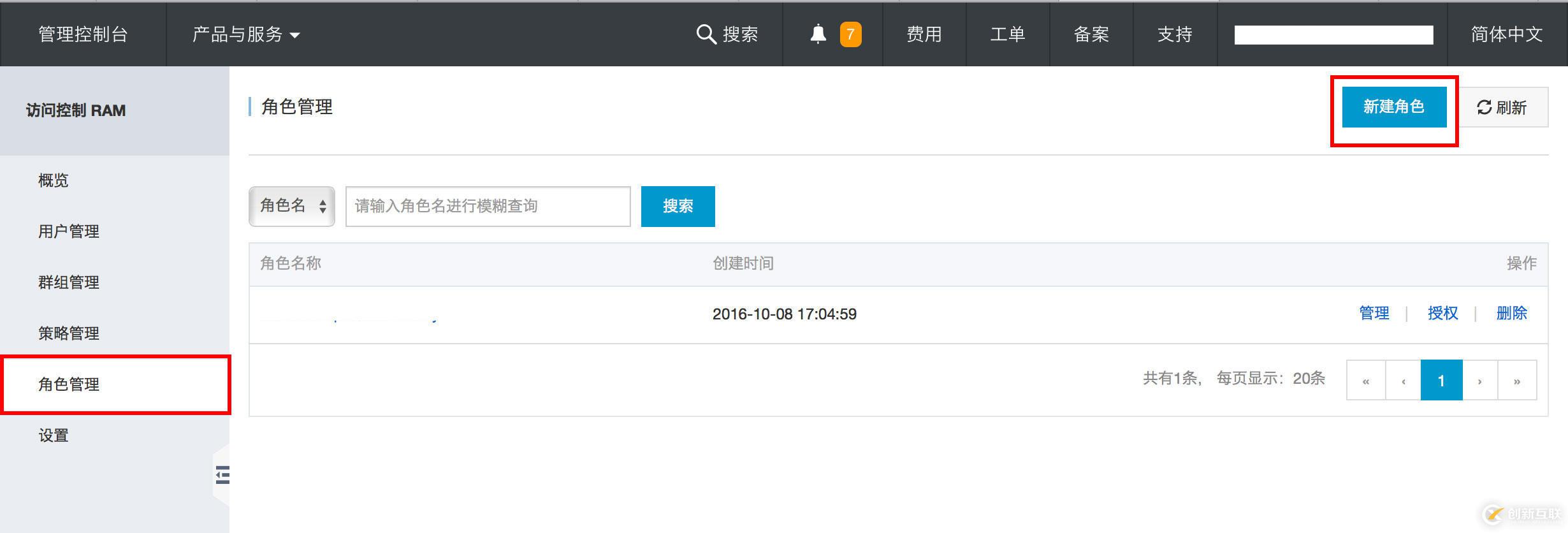Screen dimensions: 1568x533
Task: Open 角色管理 in the sidebar
Action: 69,384
